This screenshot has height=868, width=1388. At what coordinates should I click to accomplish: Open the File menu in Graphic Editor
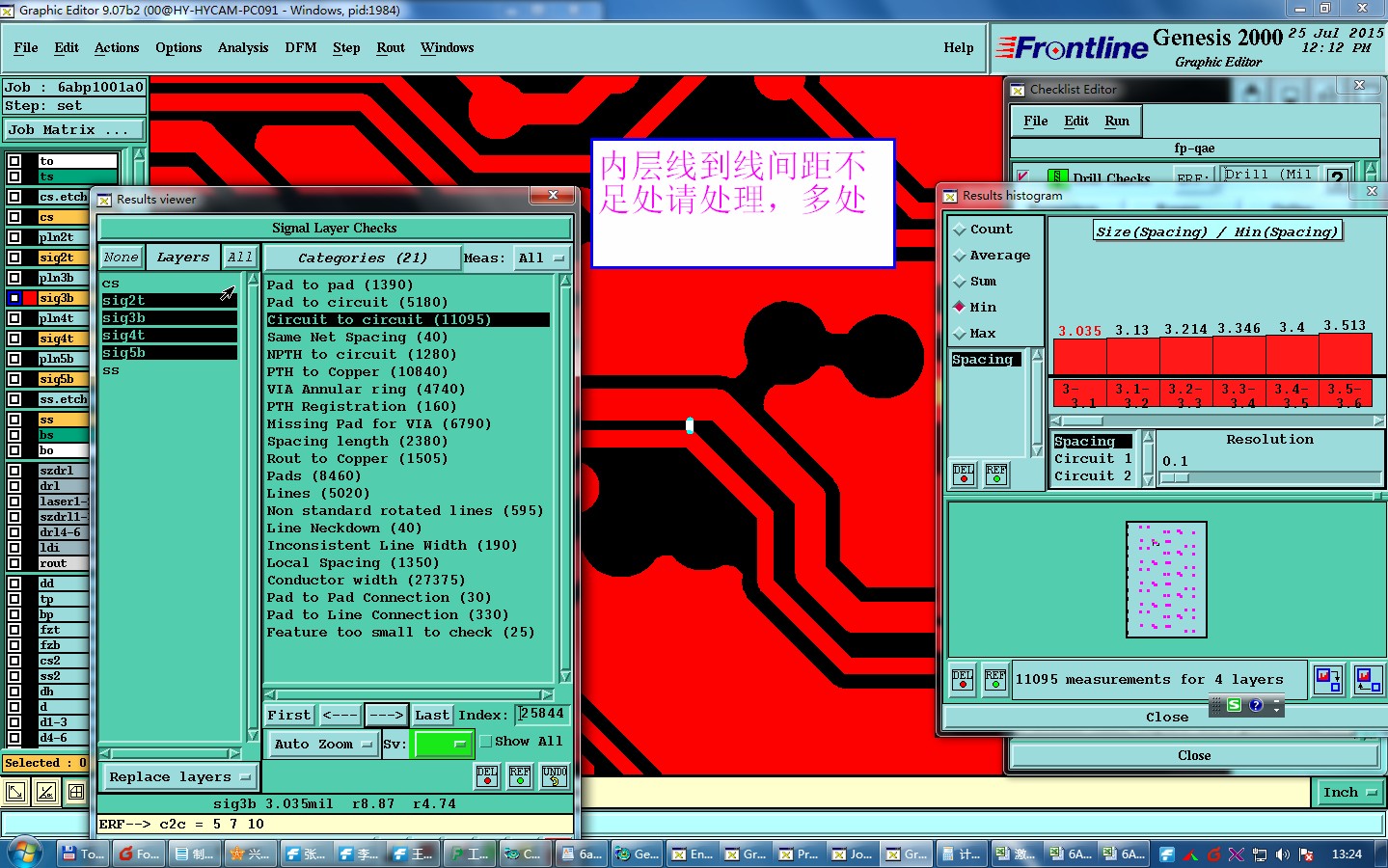[x=26, y=47]
